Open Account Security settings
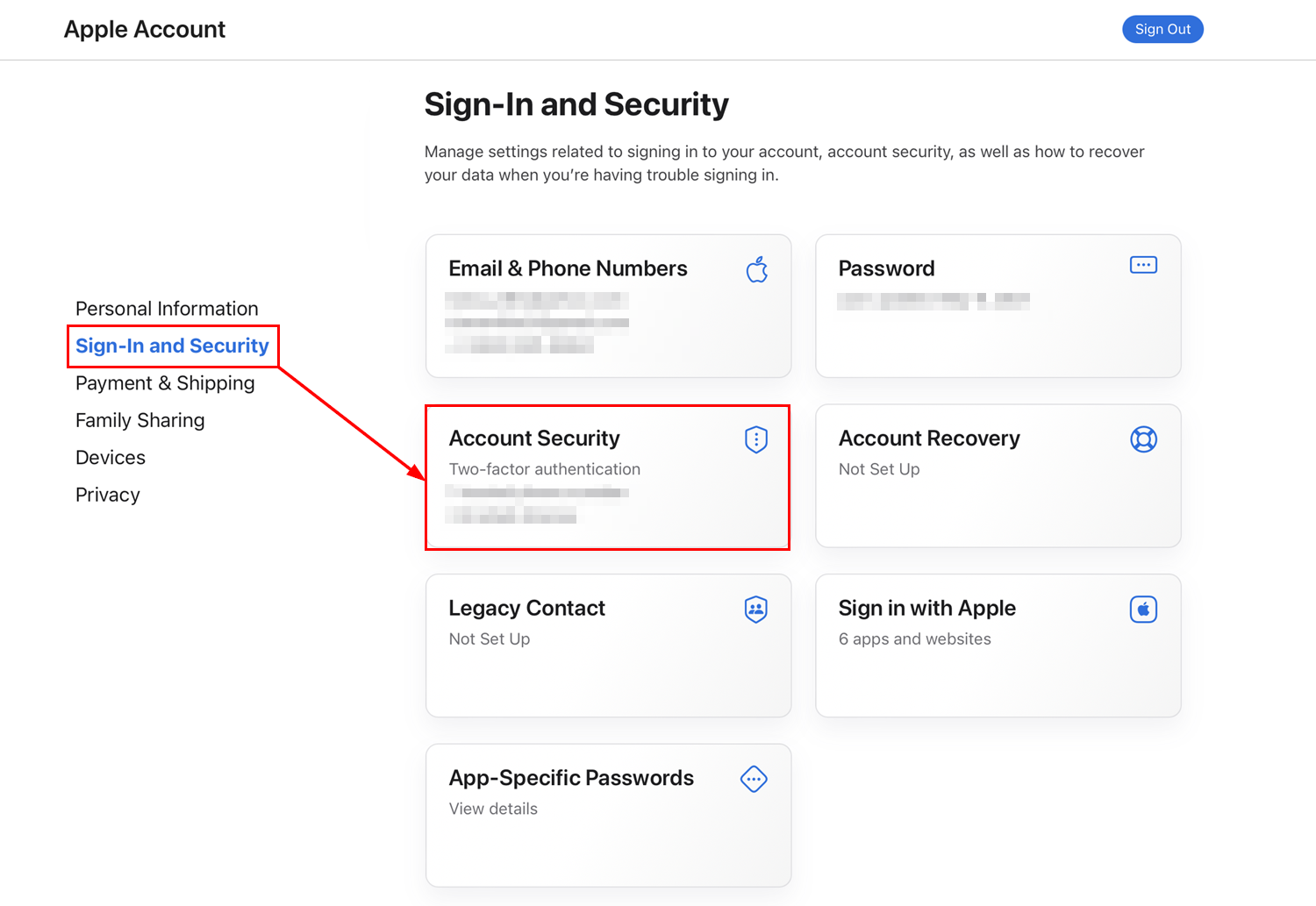 607,476
